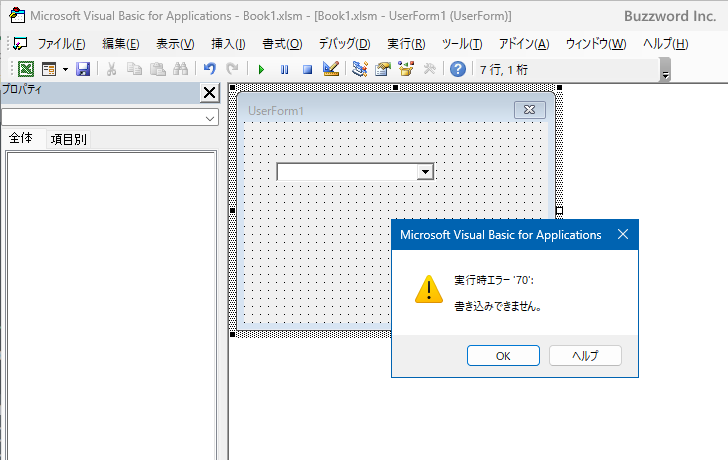Click the ヘルプ button in the error dialog
The image size is (728, 460).
click(x=585, y=356)
